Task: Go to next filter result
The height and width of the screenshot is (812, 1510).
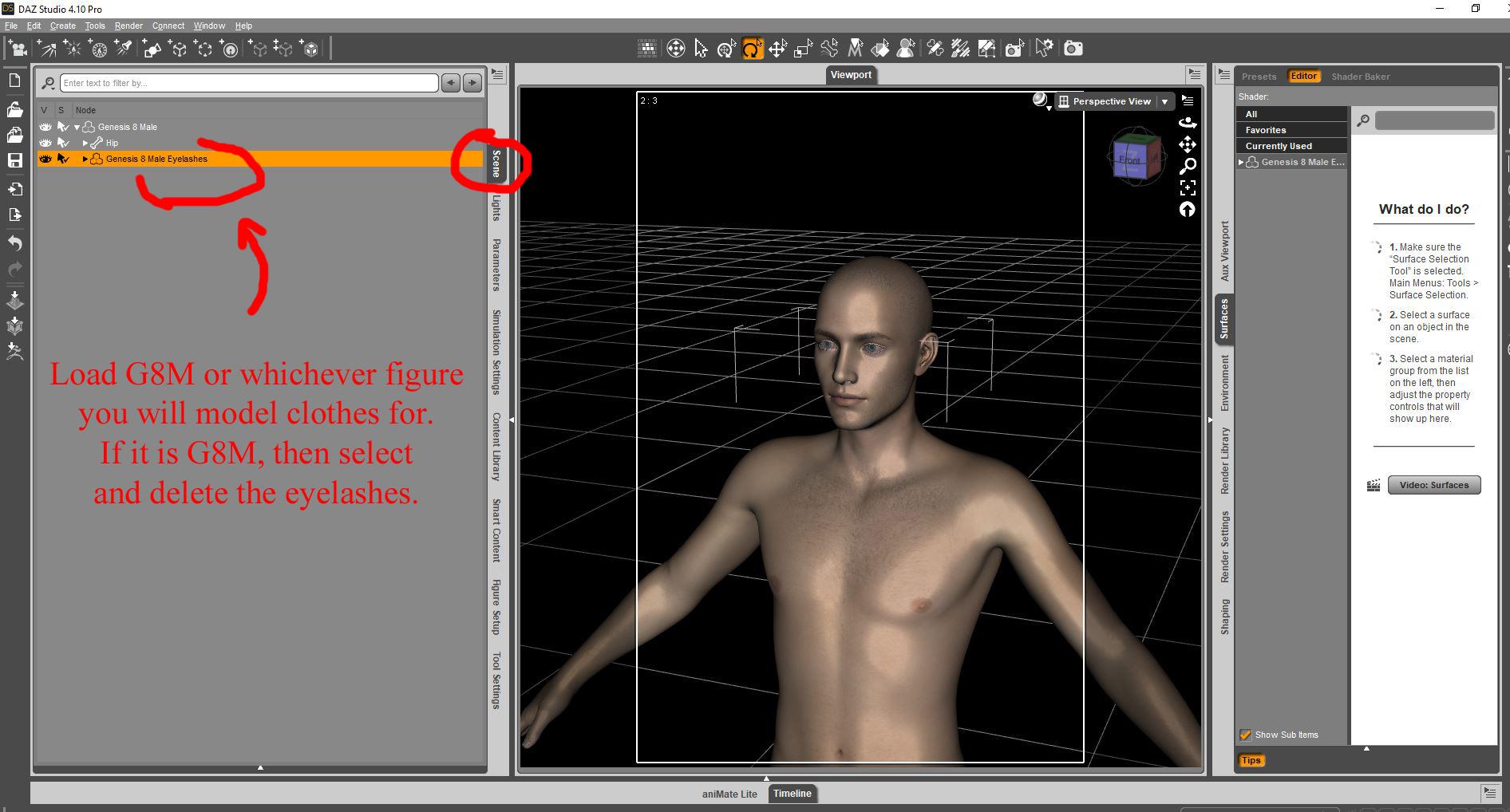Action: click(x=472, y=82)
